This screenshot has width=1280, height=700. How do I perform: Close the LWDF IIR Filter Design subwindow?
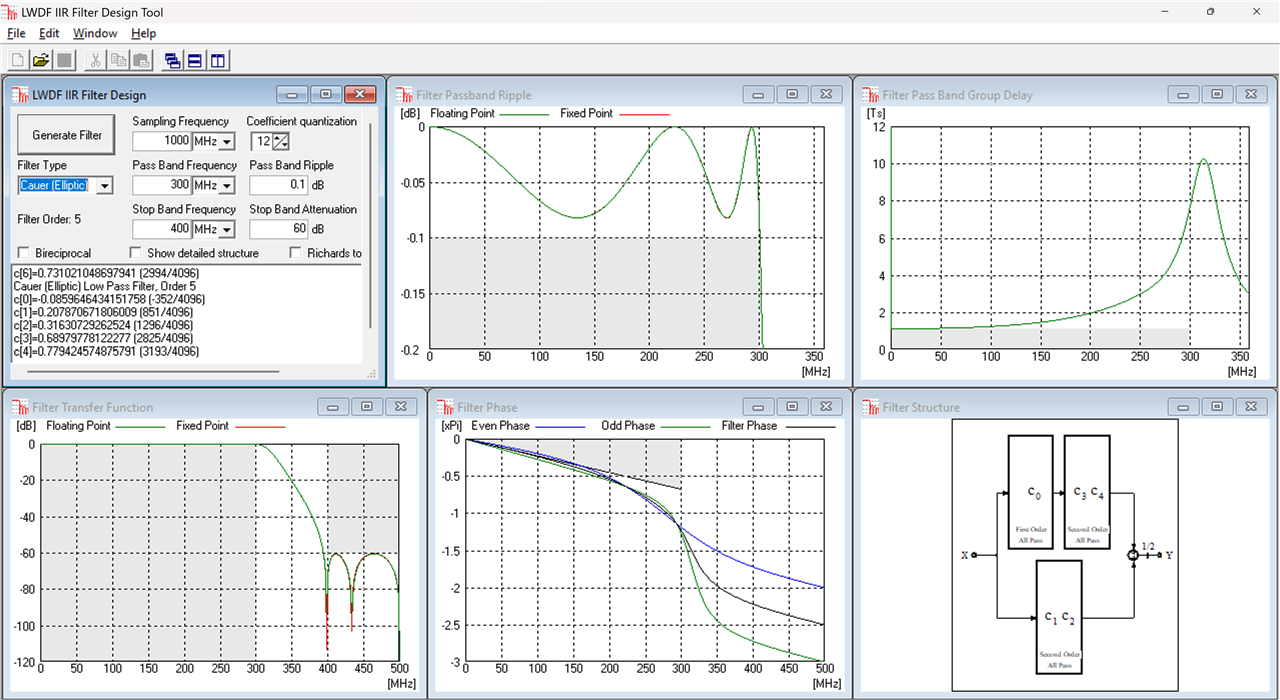359,94
